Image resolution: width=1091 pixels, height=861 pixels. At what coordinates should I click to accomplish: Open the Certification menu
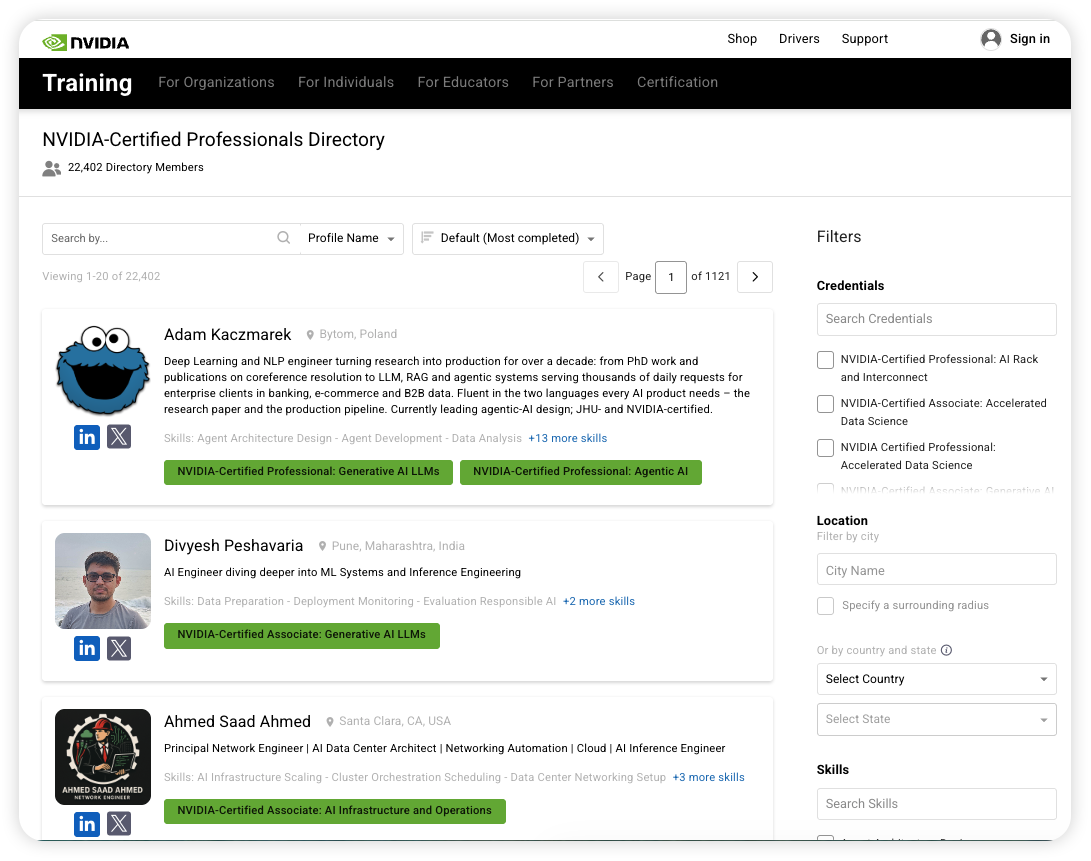coord(677,82)
